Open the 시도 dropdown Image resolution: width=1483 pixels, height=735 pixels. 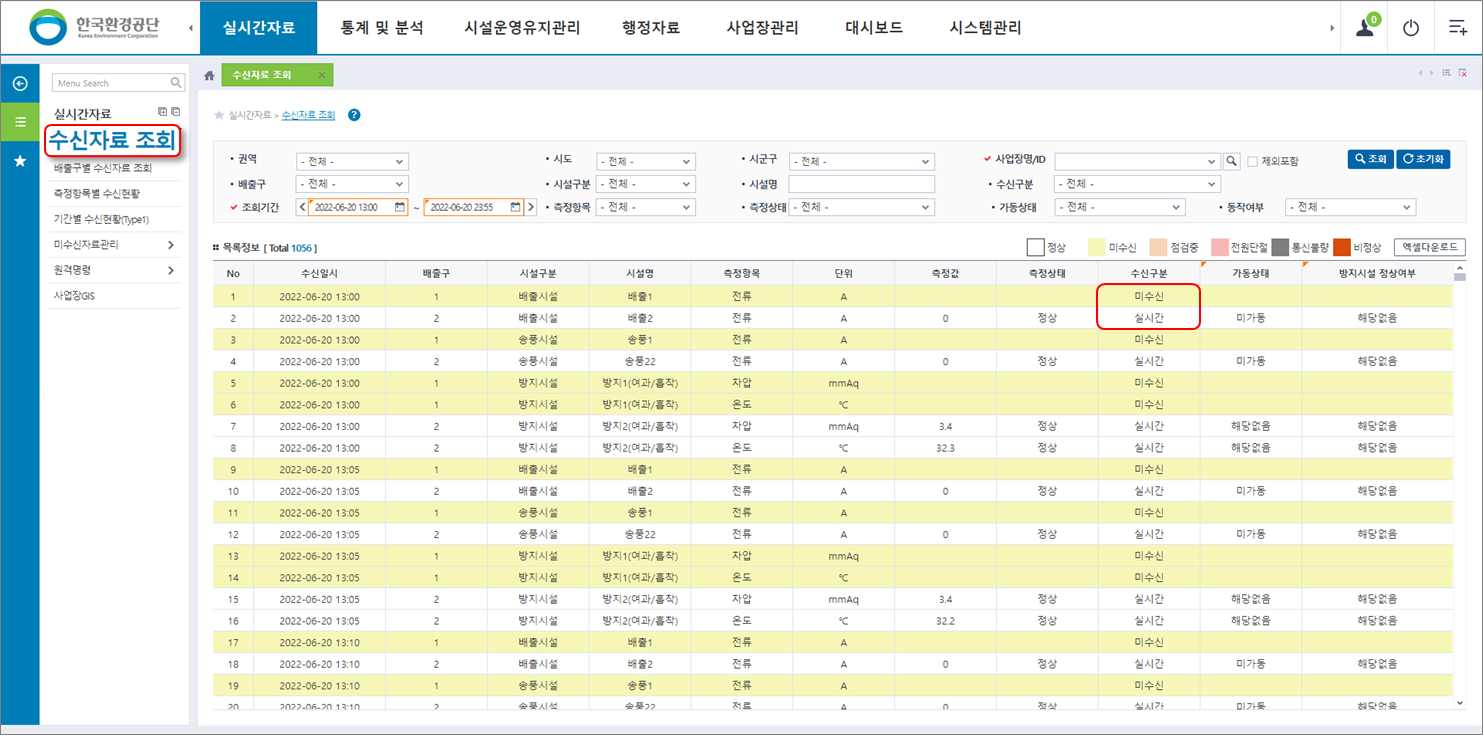click(645, 161)
